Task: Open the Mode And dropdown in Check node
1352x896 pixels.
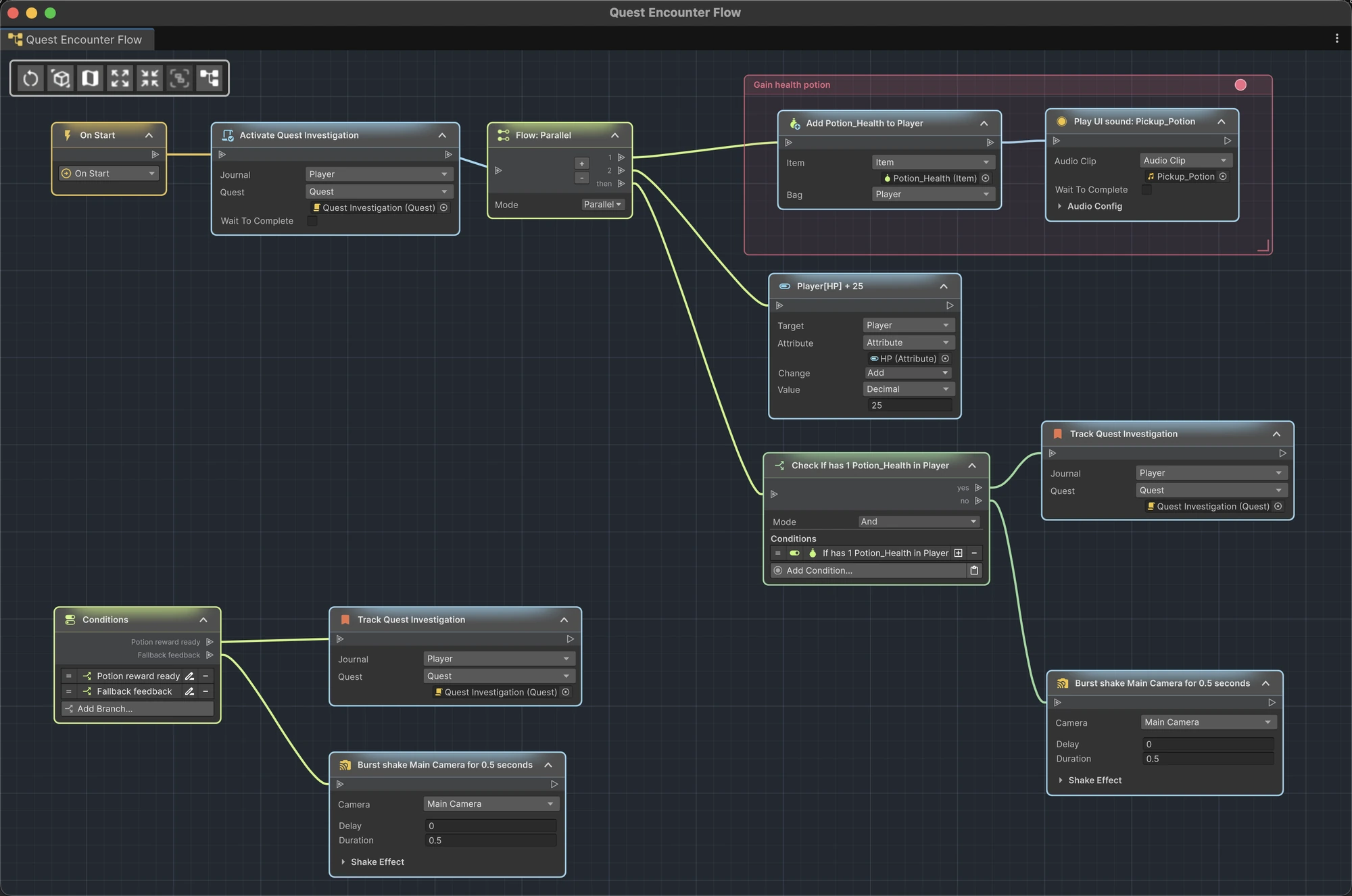Action: [x=919, y=522]
